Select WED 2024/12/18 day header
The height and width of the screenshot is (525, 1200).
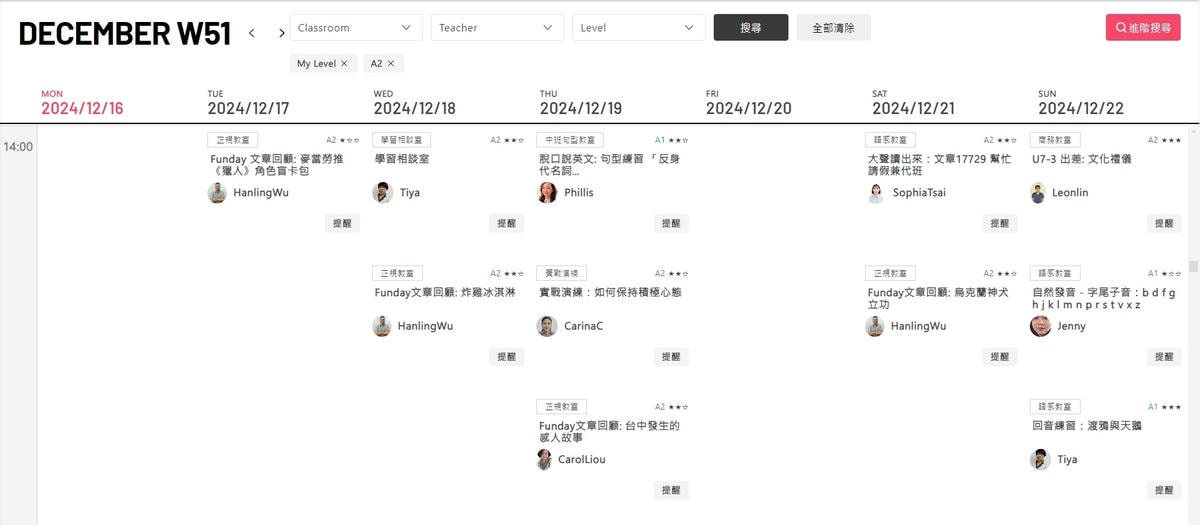[414, 103]
